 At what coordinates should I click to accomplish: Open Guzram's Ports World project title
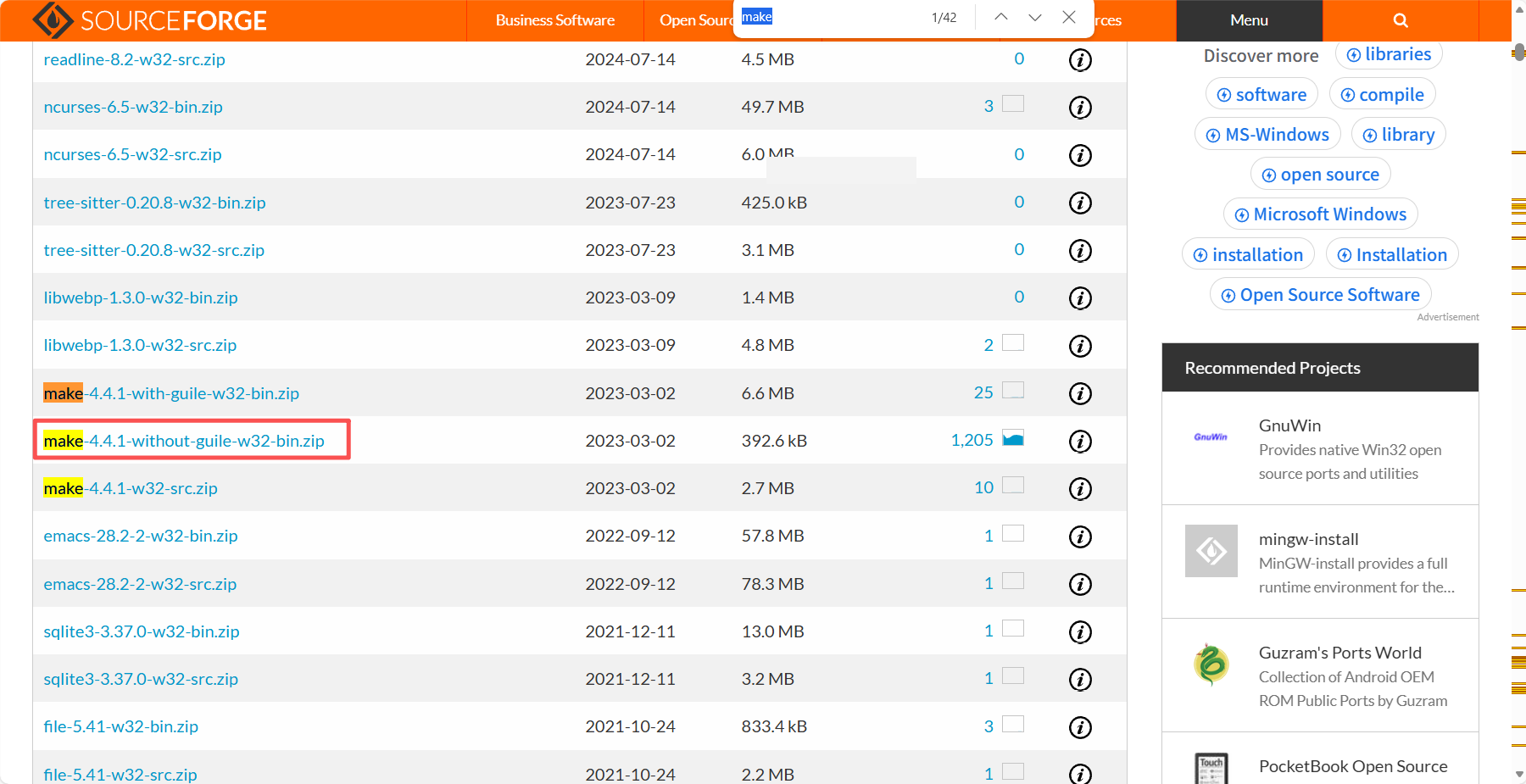click(1340, 653)
